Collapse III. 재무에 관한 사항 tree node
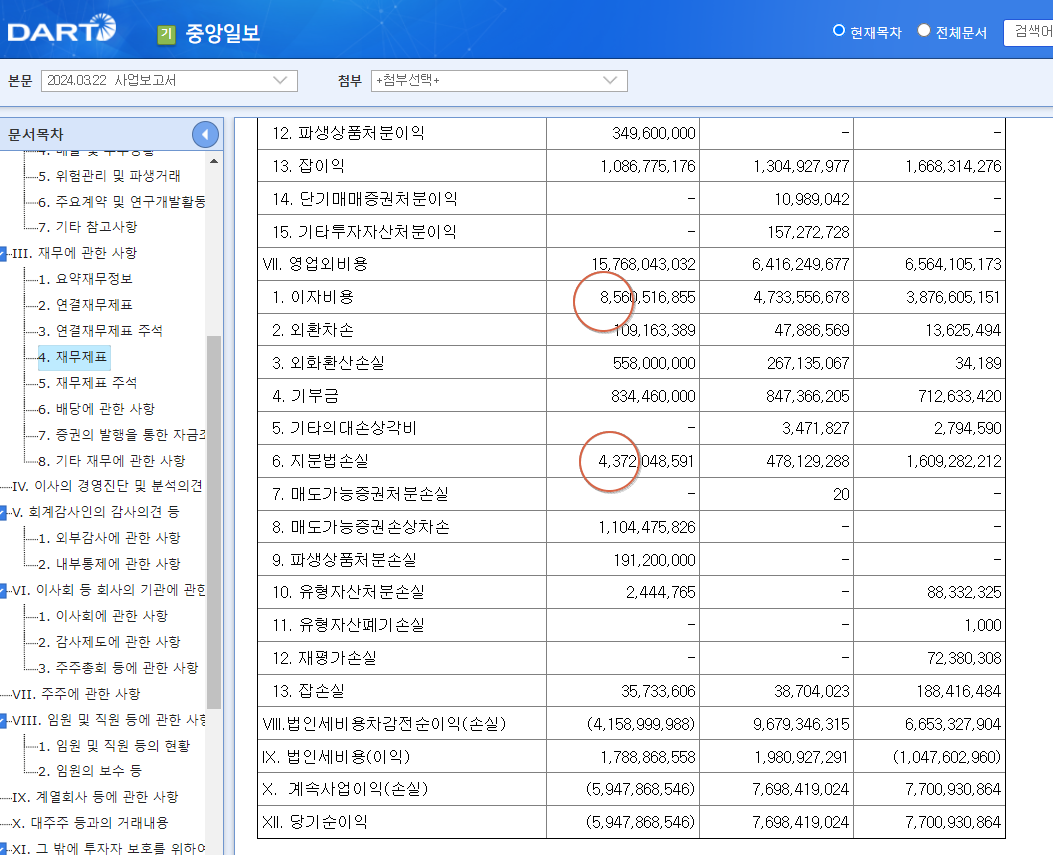 pos(3,253)
